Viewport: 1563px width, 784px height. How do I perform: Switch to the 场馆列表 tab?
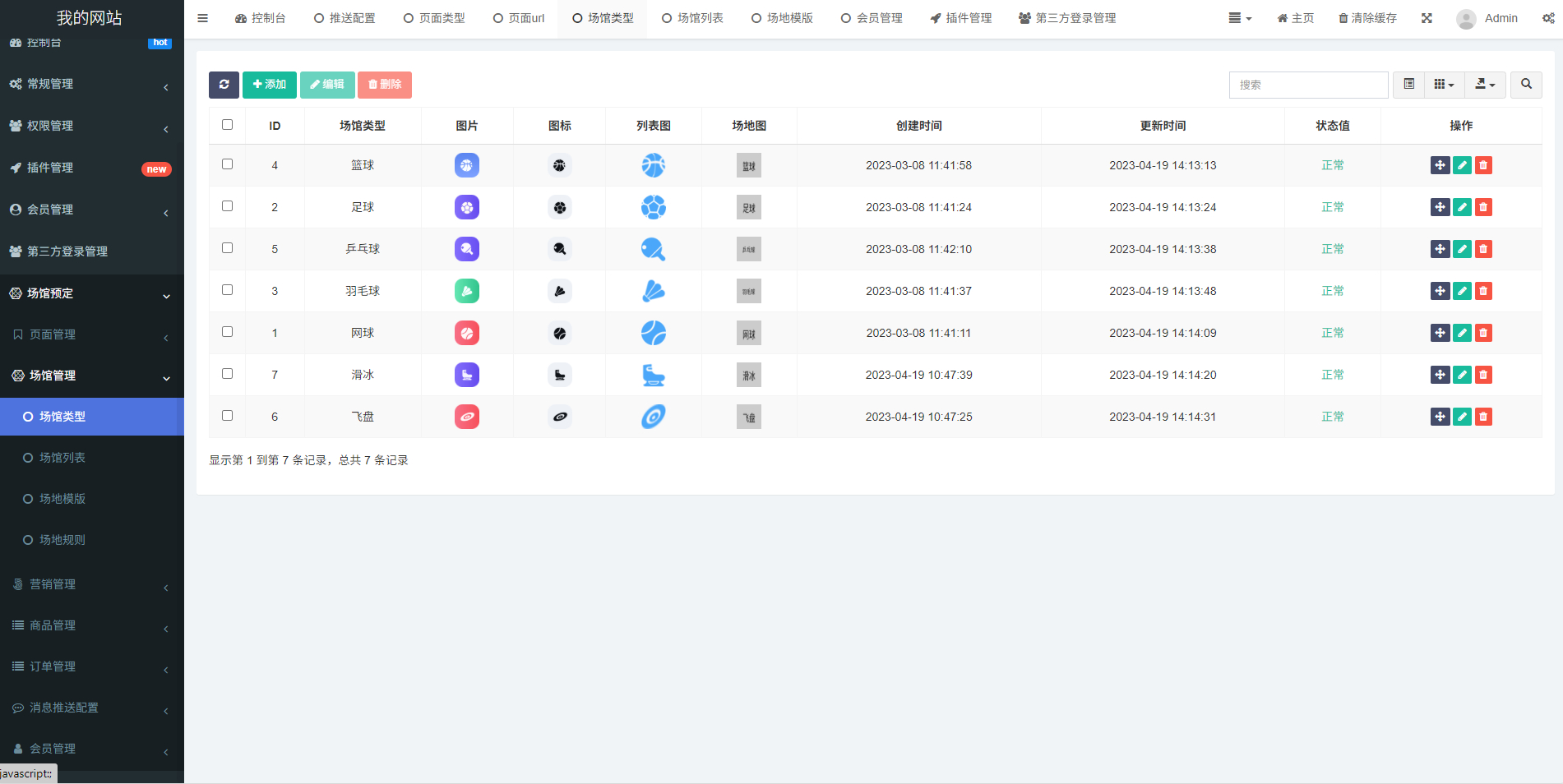tap(692, 18)
